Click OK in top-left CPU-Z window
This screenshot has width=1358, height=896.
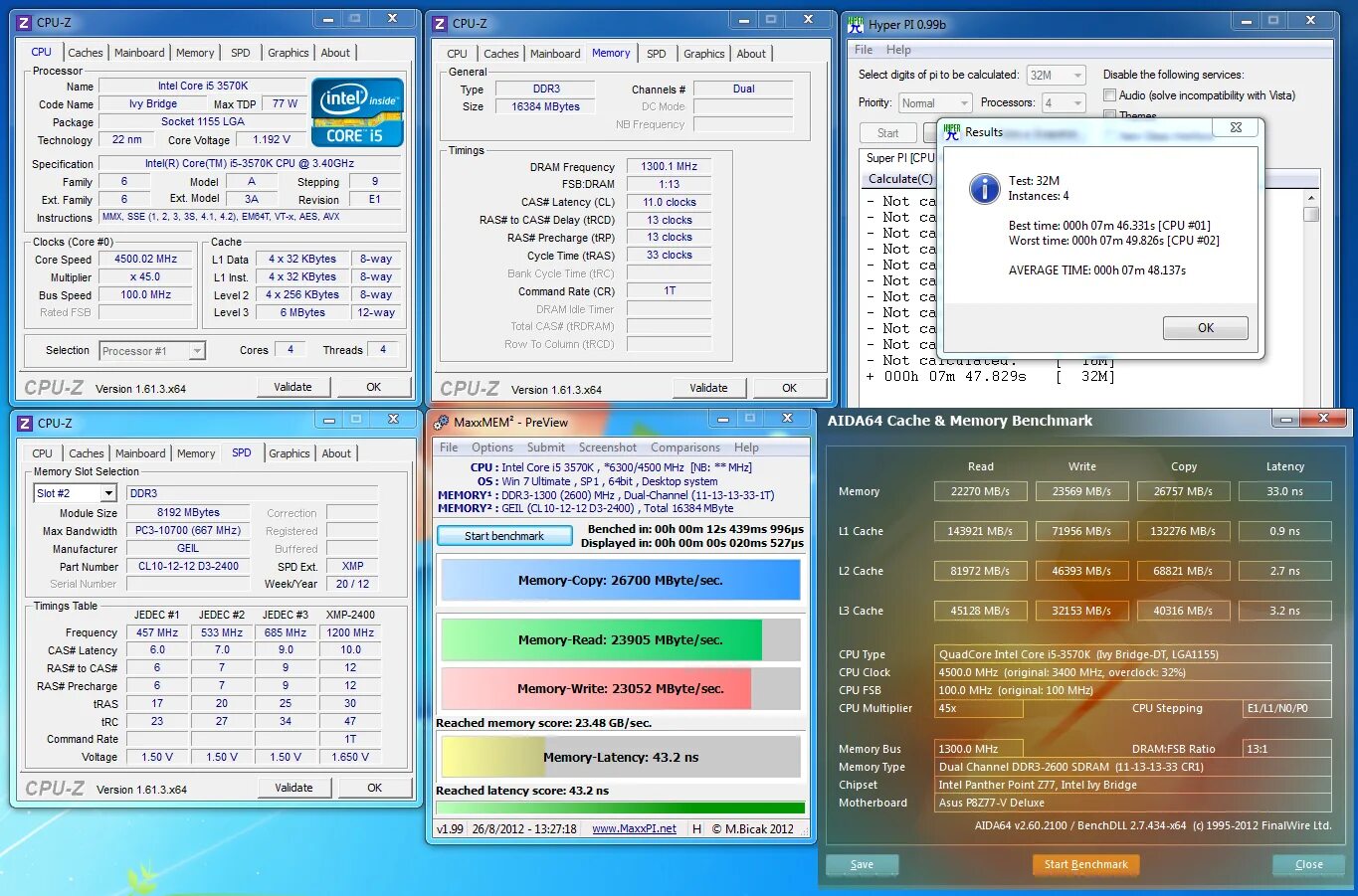coord(374,387)
